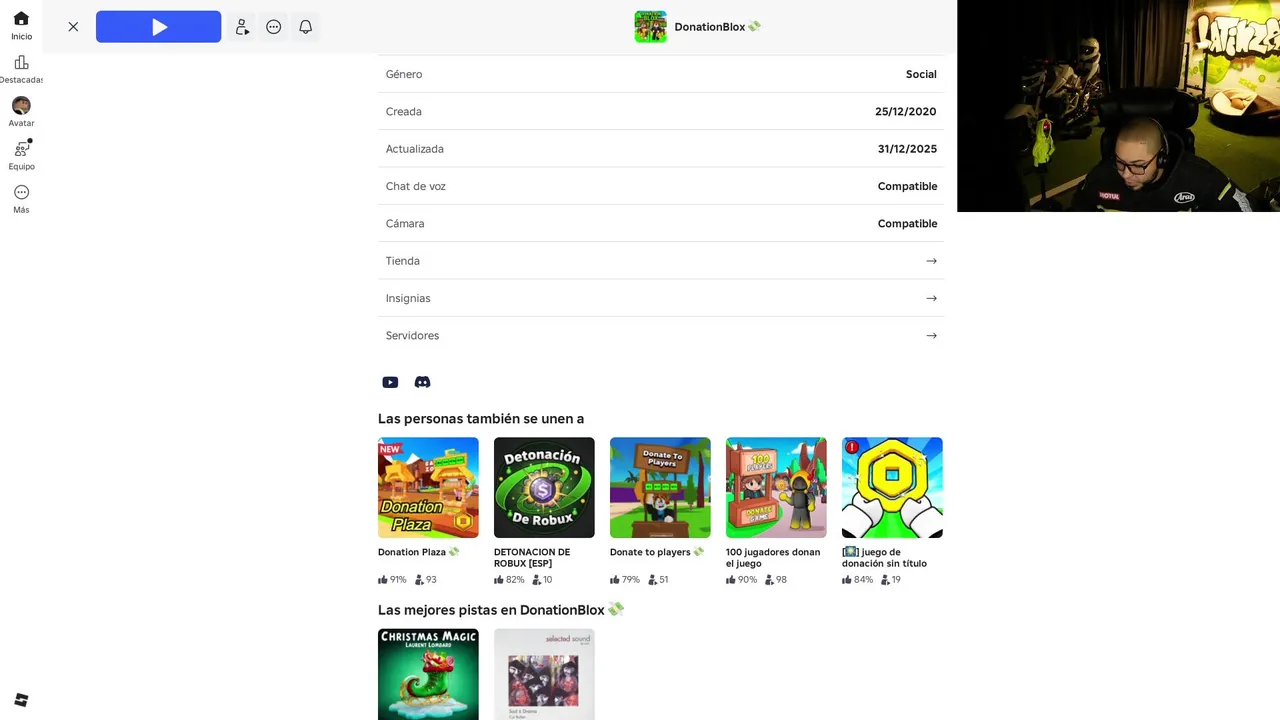The width and height of the screenshot is (1280, 720).
Task: Click the 79% rating under Donate to players
Action: point(625,580)
